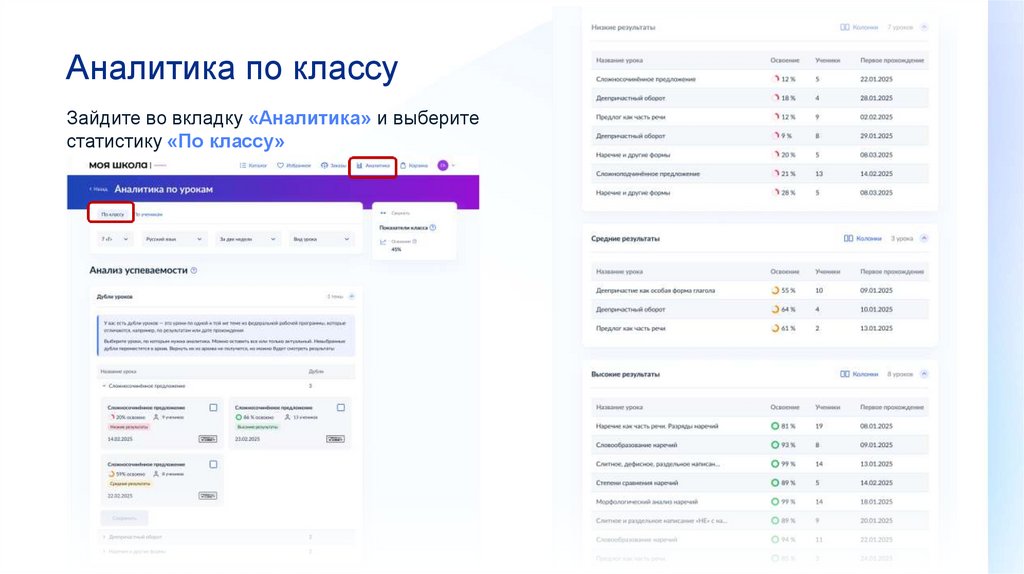Click badge button on card dated 14.02.2025

click(207, 439)
